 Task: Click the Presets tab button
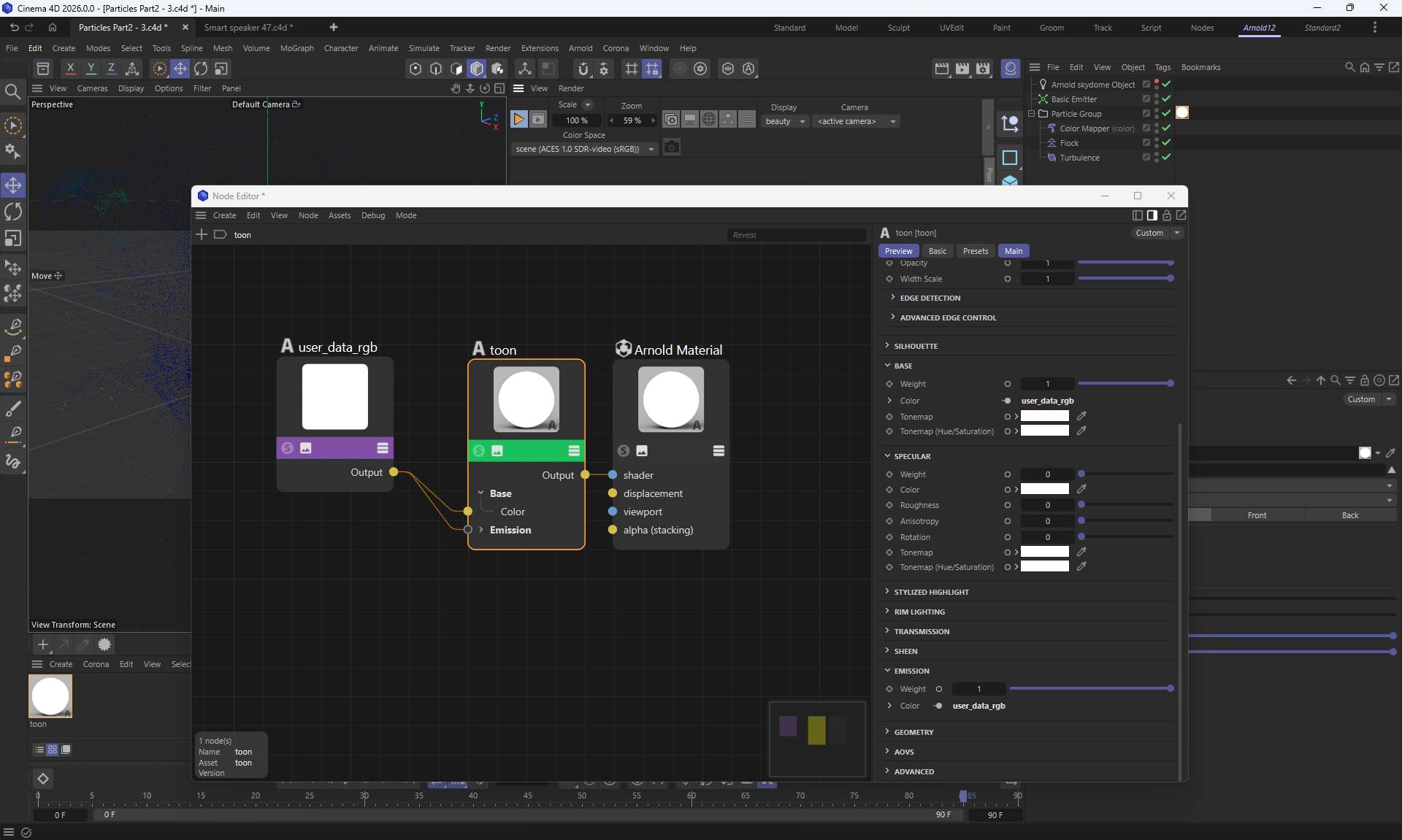coord(975,251)
